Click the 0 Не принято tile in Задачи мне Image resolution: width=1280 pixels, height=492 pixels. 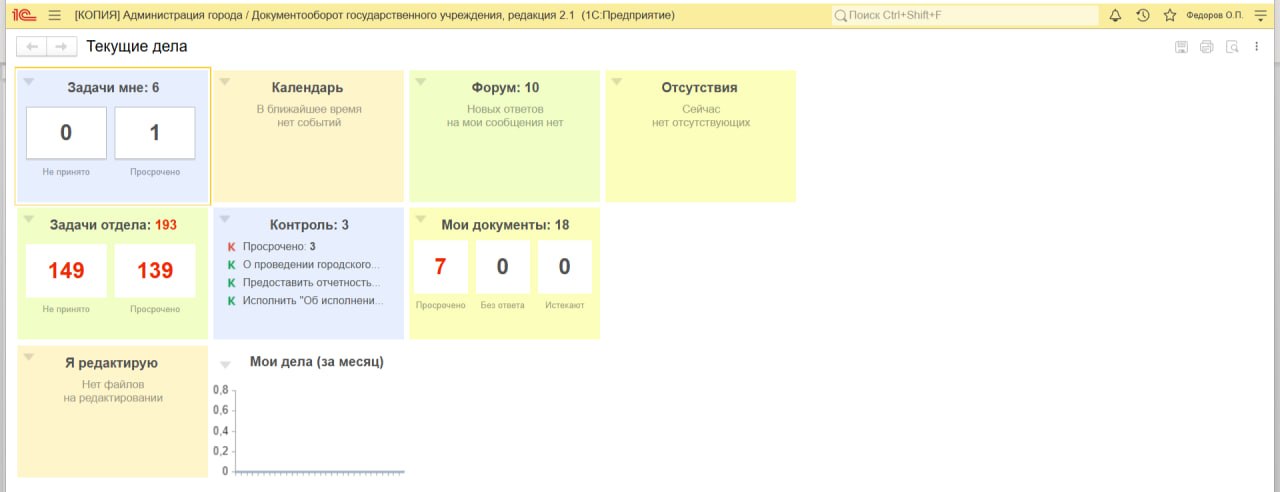pyautogui.click(x=66, y=133)
